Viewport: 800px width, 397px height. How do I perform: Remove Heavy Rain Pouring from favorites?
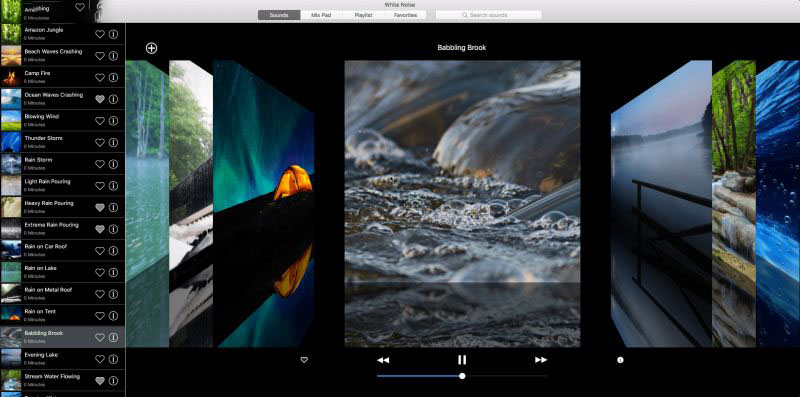tap(100, 207)
